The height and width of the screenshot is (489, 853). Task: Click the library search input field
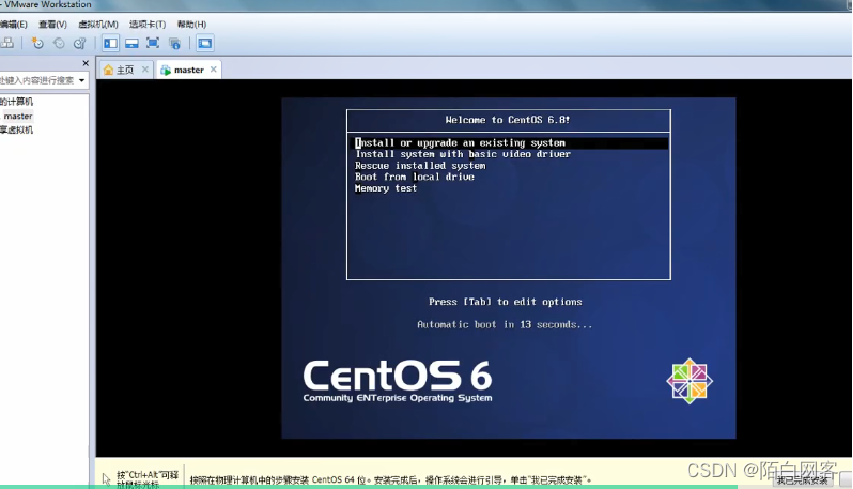[37, 81]
